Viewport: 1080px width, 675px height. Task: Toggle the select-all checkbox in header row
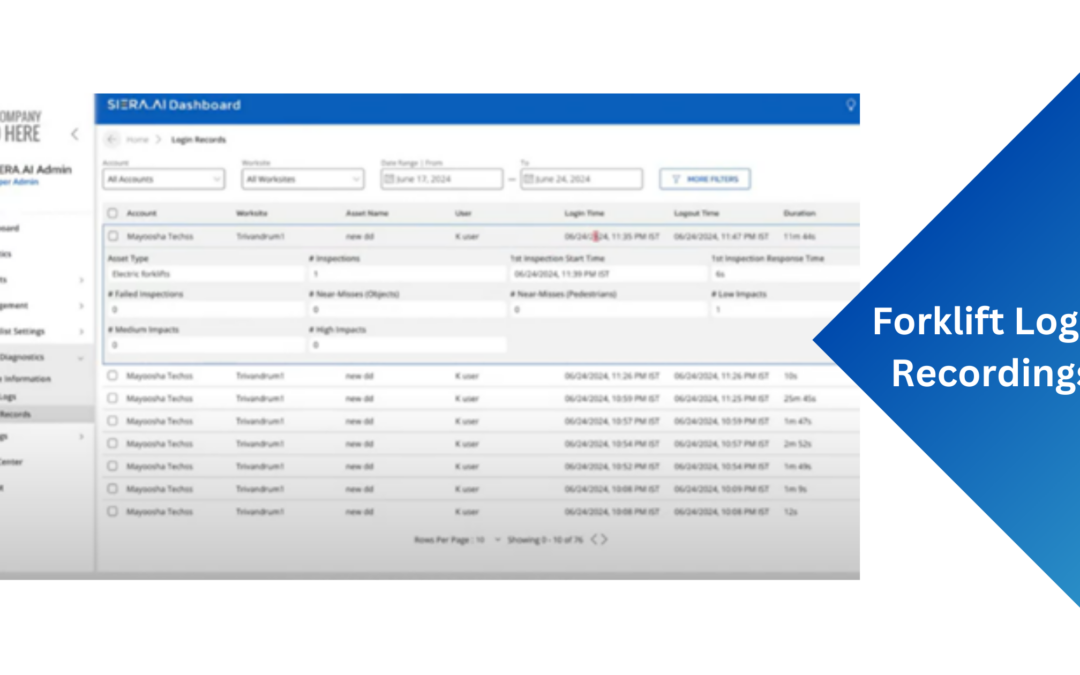[x=112, y=213]
